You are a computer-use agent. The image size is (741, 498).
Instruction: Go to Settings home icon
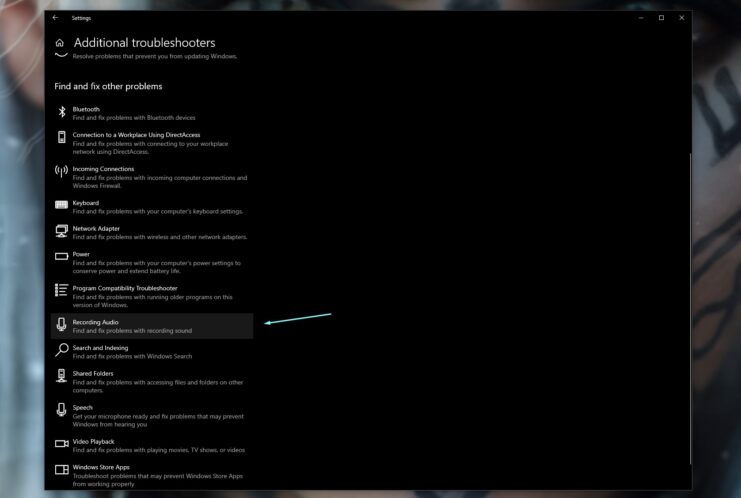[60, 43]
